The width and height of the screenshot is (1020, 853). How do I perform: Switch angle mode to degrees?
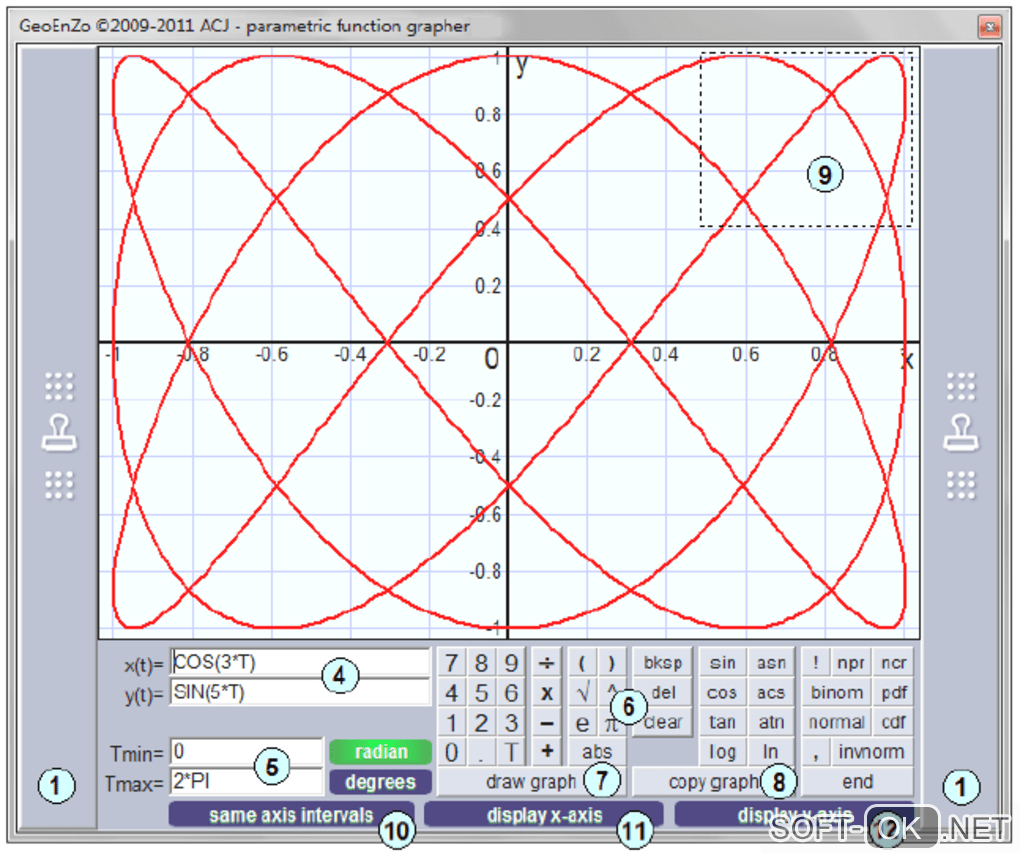coord(381,781)
